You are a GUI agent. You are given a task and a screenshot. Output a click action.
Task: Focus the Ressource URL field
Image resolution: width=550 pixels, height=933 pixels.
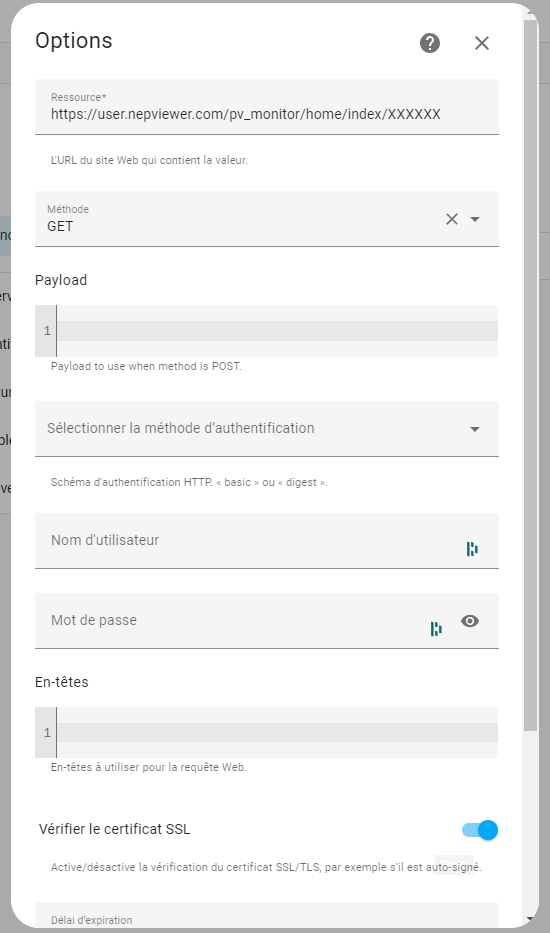tap(267, 107)
